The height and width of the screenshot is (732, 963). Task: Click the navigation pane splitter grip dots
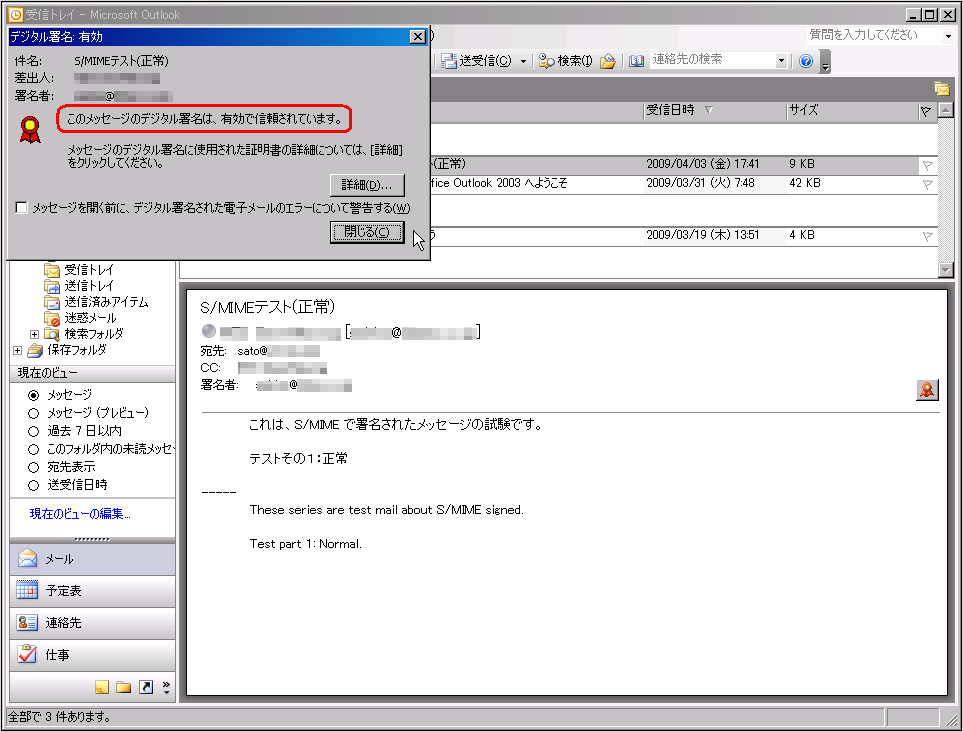(x=92, y=539)
